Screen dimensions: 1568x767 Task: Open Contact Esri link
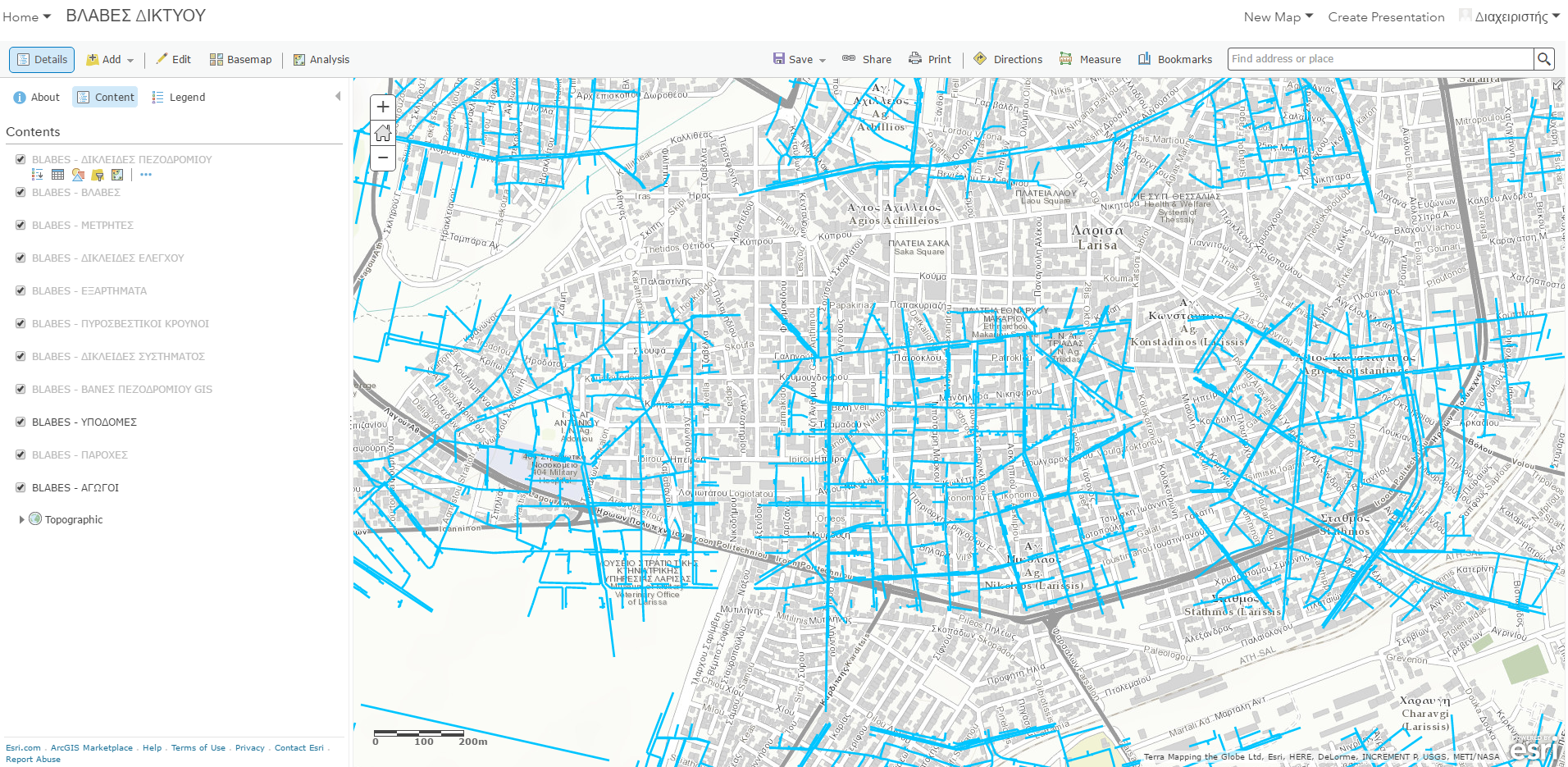299,747
